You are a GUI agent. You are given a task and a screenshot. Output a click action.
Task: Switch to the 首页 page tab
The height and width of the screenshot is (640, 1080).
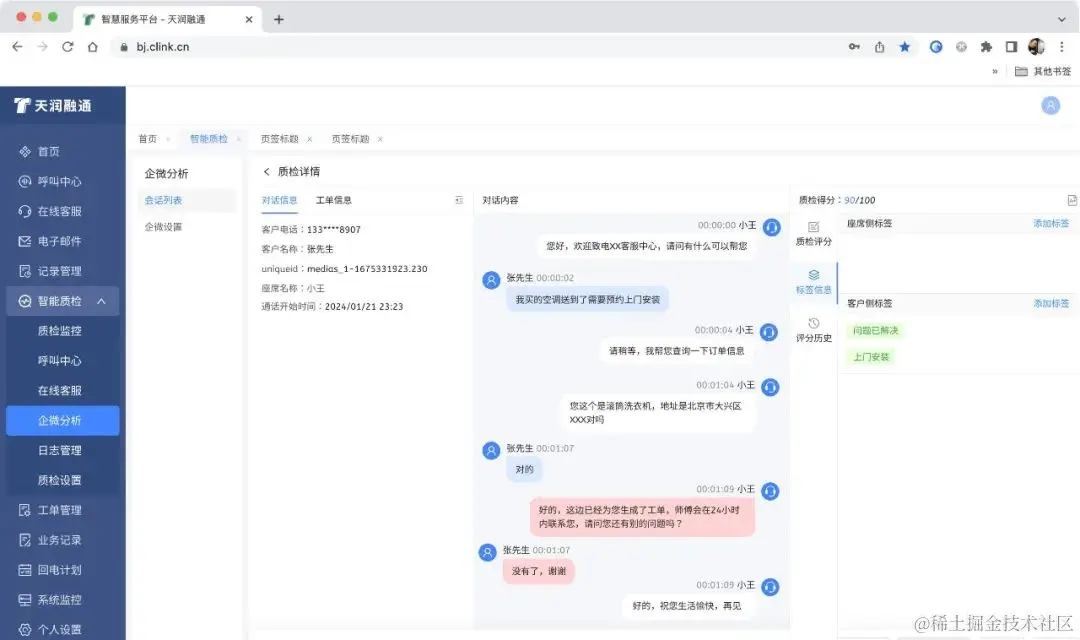[148, 139]
